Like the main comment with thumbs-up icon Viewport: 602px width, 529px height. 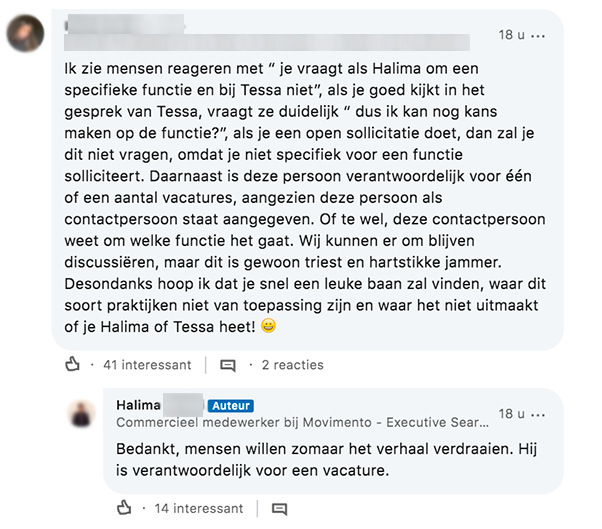[72, 365]
